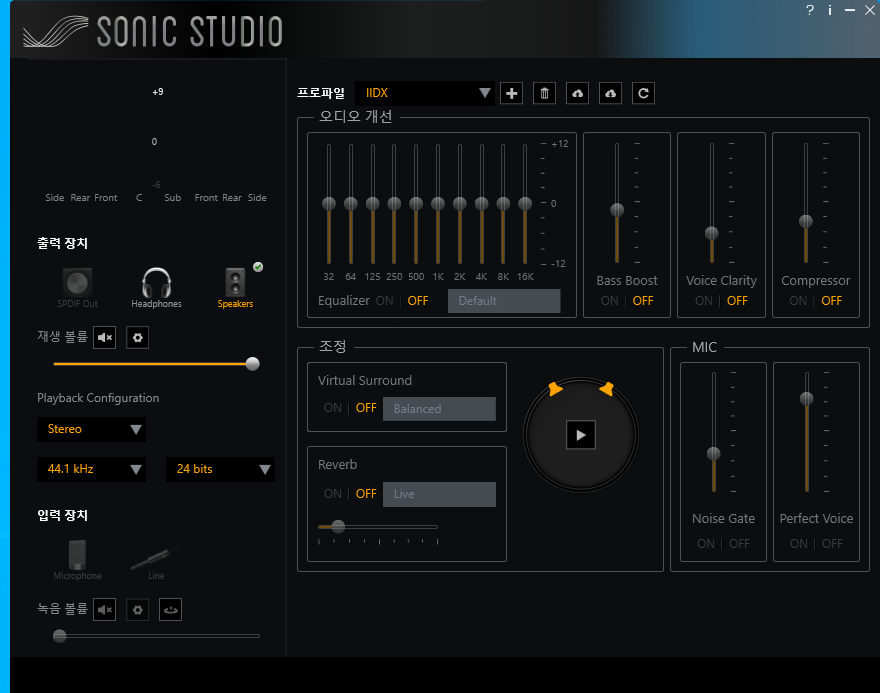Click first cloud icon beside trash

578,93
